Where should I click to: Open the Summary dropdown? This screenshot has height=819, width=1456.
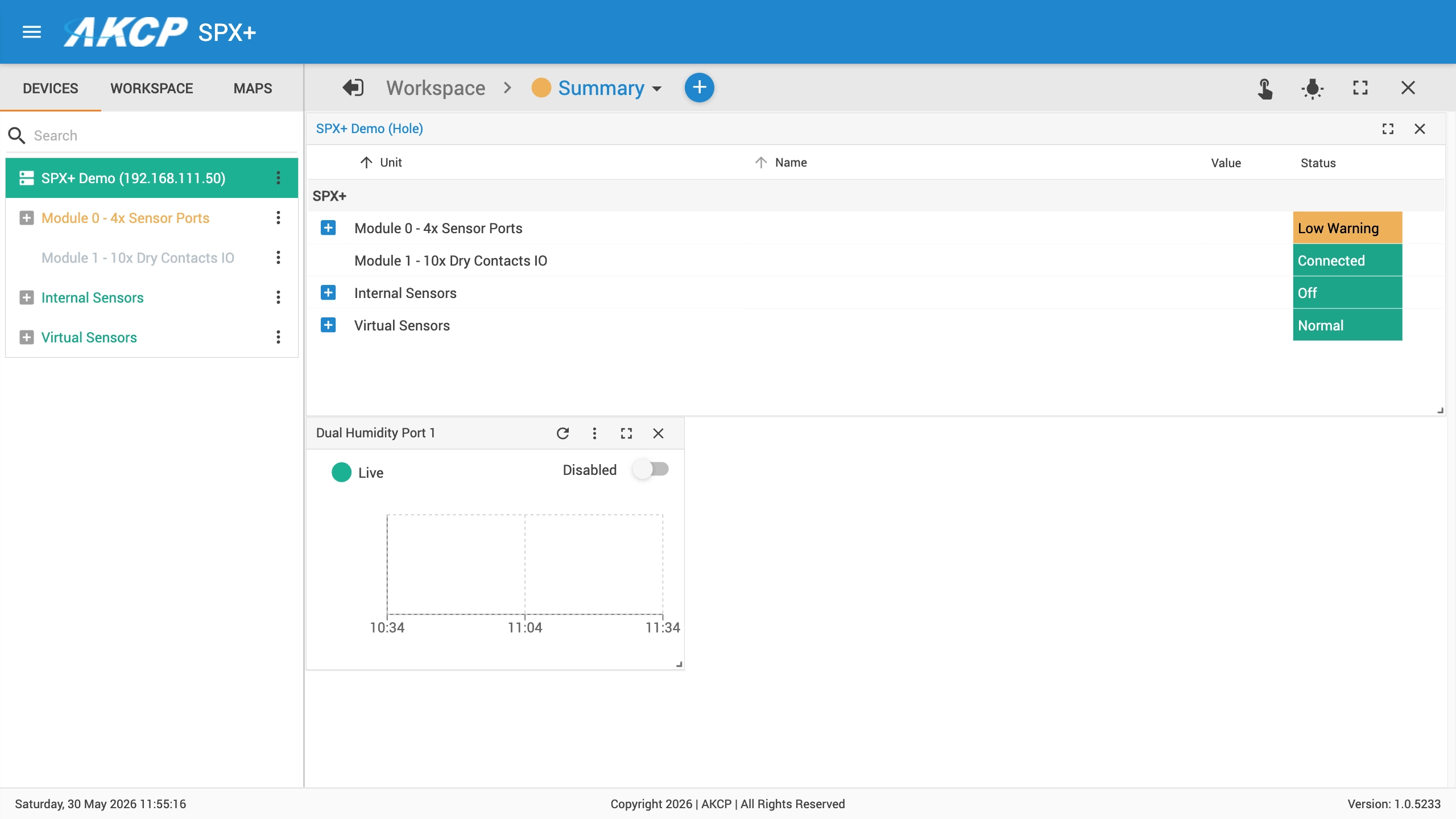click(x=610, y=88)
